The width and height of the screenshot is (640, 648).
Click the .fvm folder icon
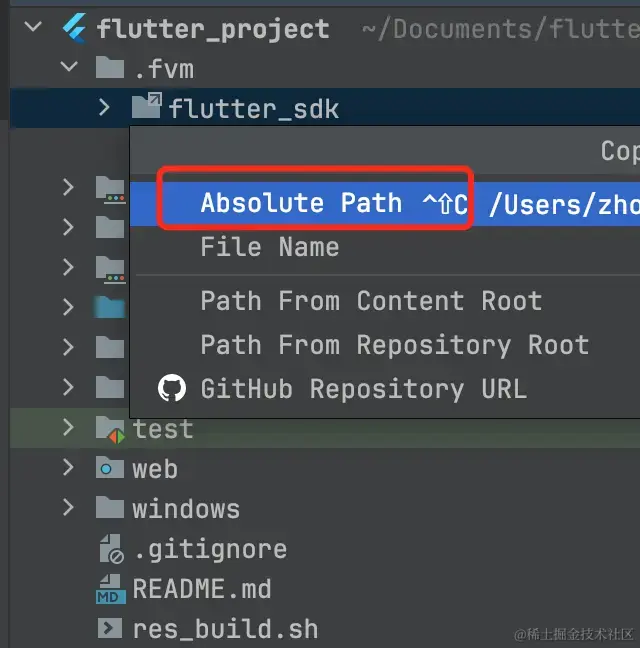[x=109, y=67]
